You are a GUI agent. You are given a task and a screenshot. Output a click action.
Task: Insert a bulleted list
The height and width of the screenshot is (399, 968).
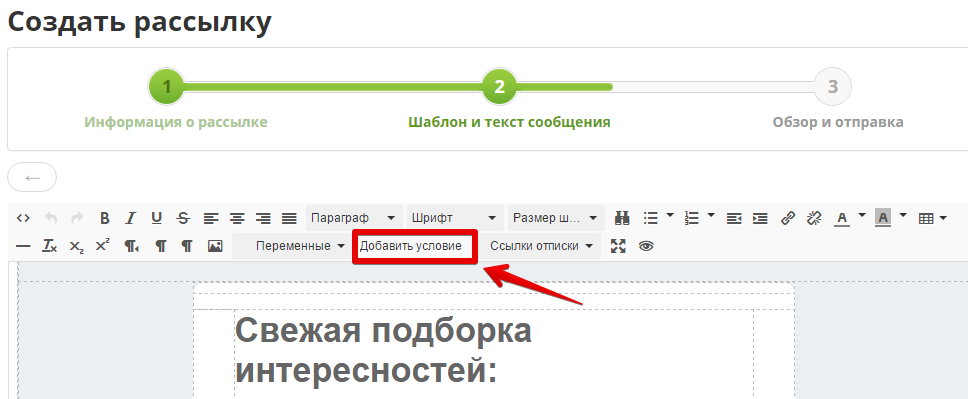(651, 218)
